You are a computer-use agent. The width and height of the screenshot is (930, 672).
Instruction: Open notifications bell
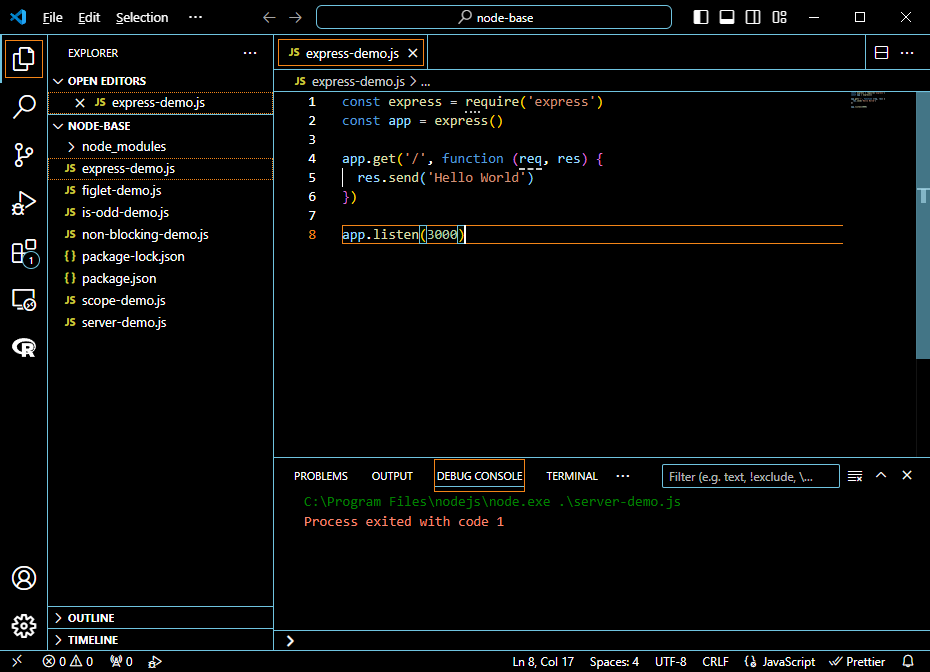pyautogui.click(x=908, y=661)
